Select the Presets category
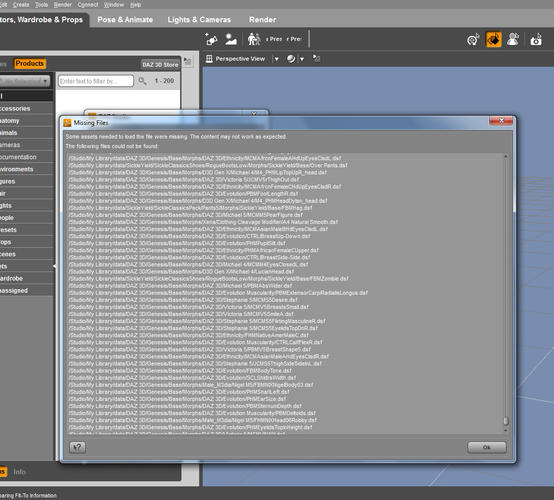 [x=26, y=230]
